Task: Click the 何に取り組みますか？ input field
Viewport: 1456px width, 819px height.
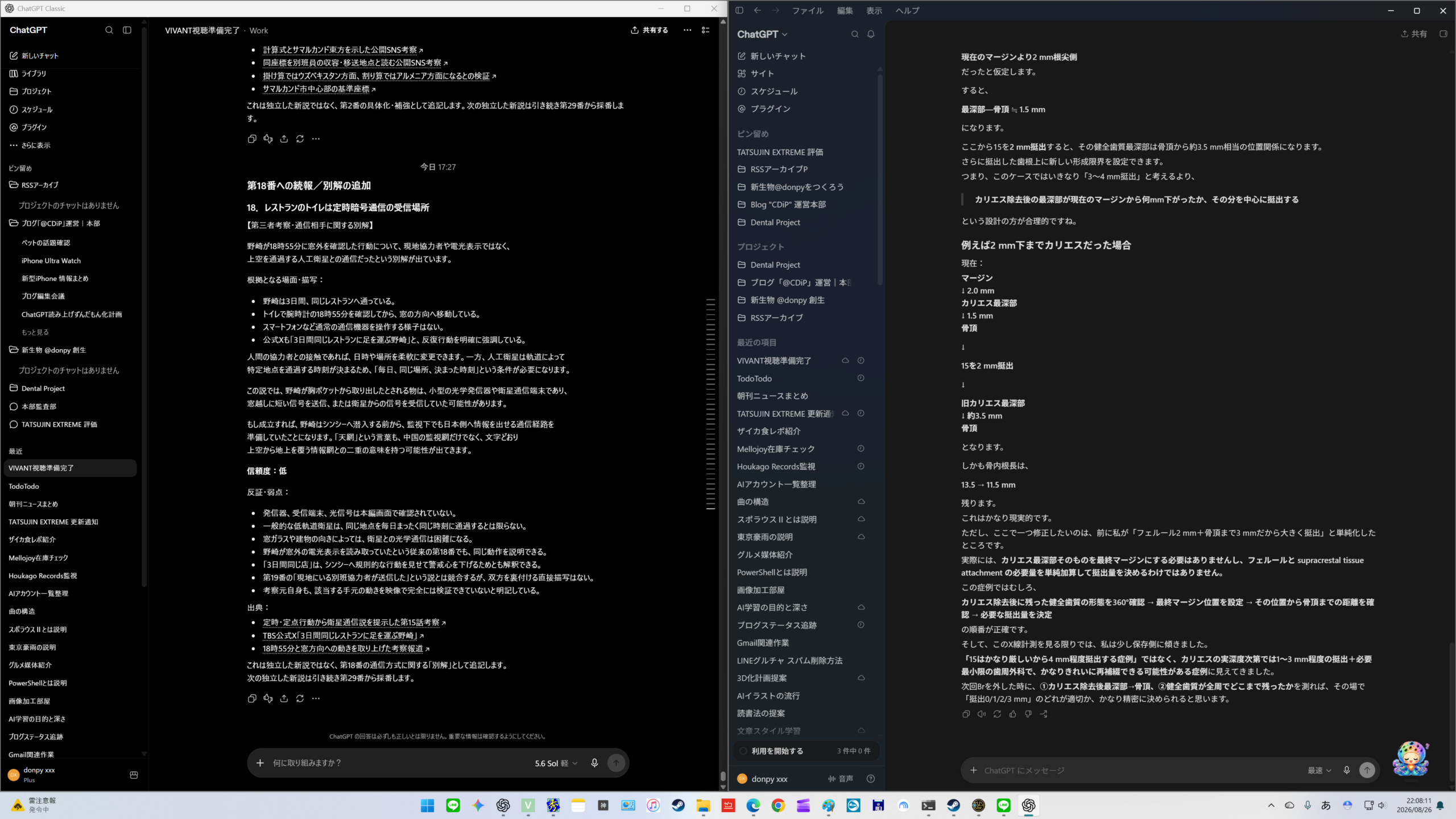Action: tap(398, 763)
